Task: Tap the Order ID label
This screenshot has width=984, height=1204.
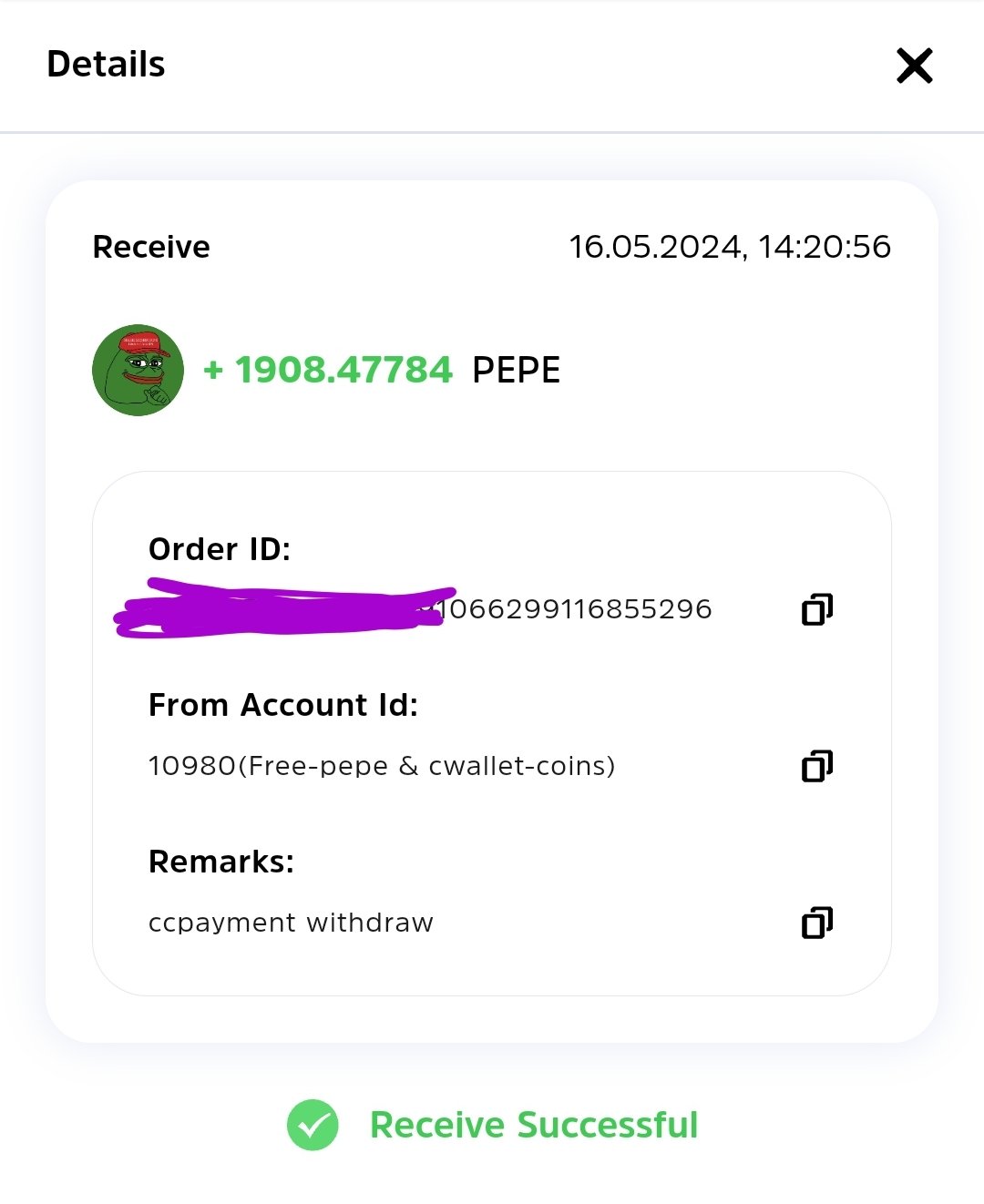Action: point(220,549)
